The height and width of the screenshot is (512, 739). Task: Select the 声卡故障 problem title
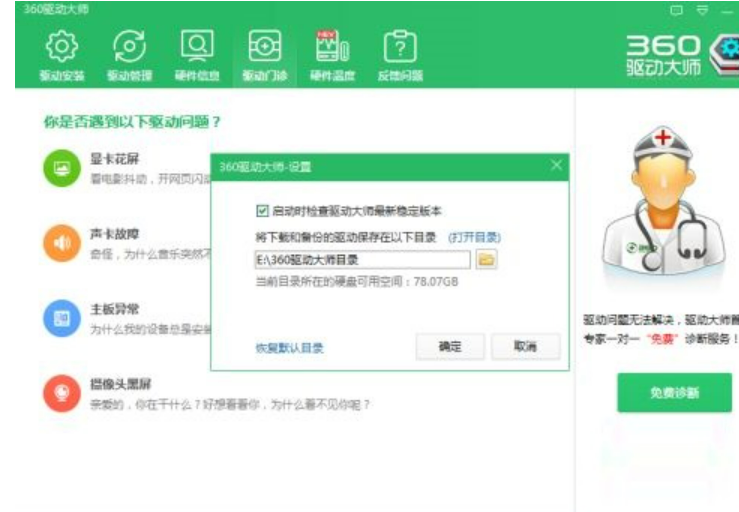click(115, 234)
